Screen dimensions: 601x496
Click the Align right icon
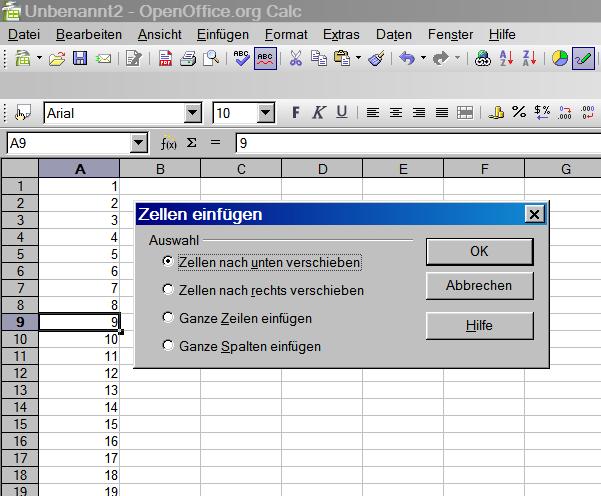tap(419, 113)
